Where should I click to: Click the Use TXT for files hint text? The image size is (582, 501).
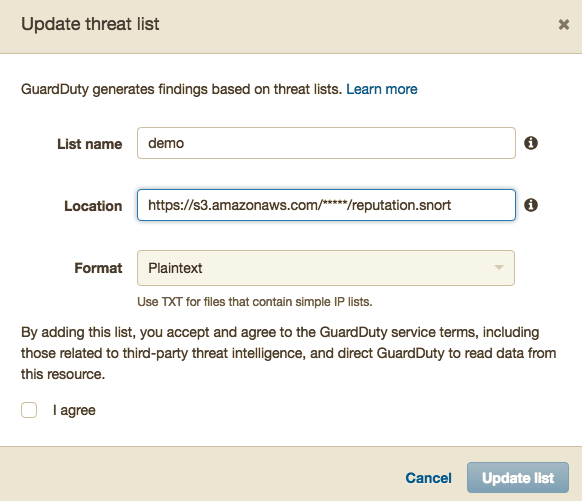255,302
